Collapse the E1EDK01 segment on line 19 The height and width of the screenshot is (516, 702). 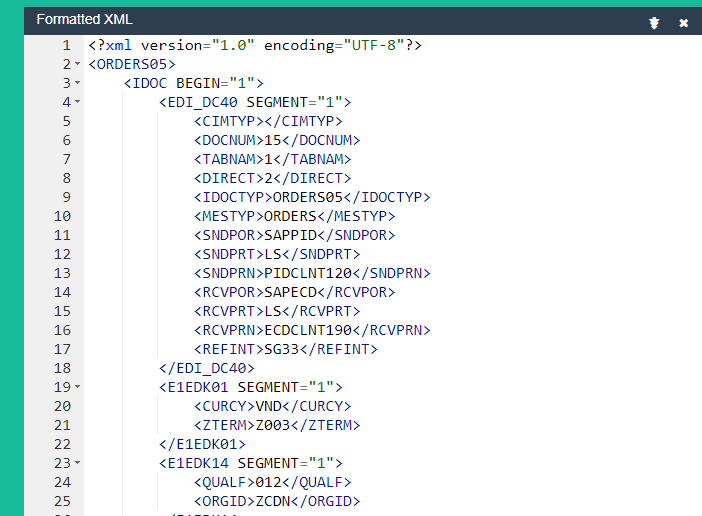click(x=77, y=388)
